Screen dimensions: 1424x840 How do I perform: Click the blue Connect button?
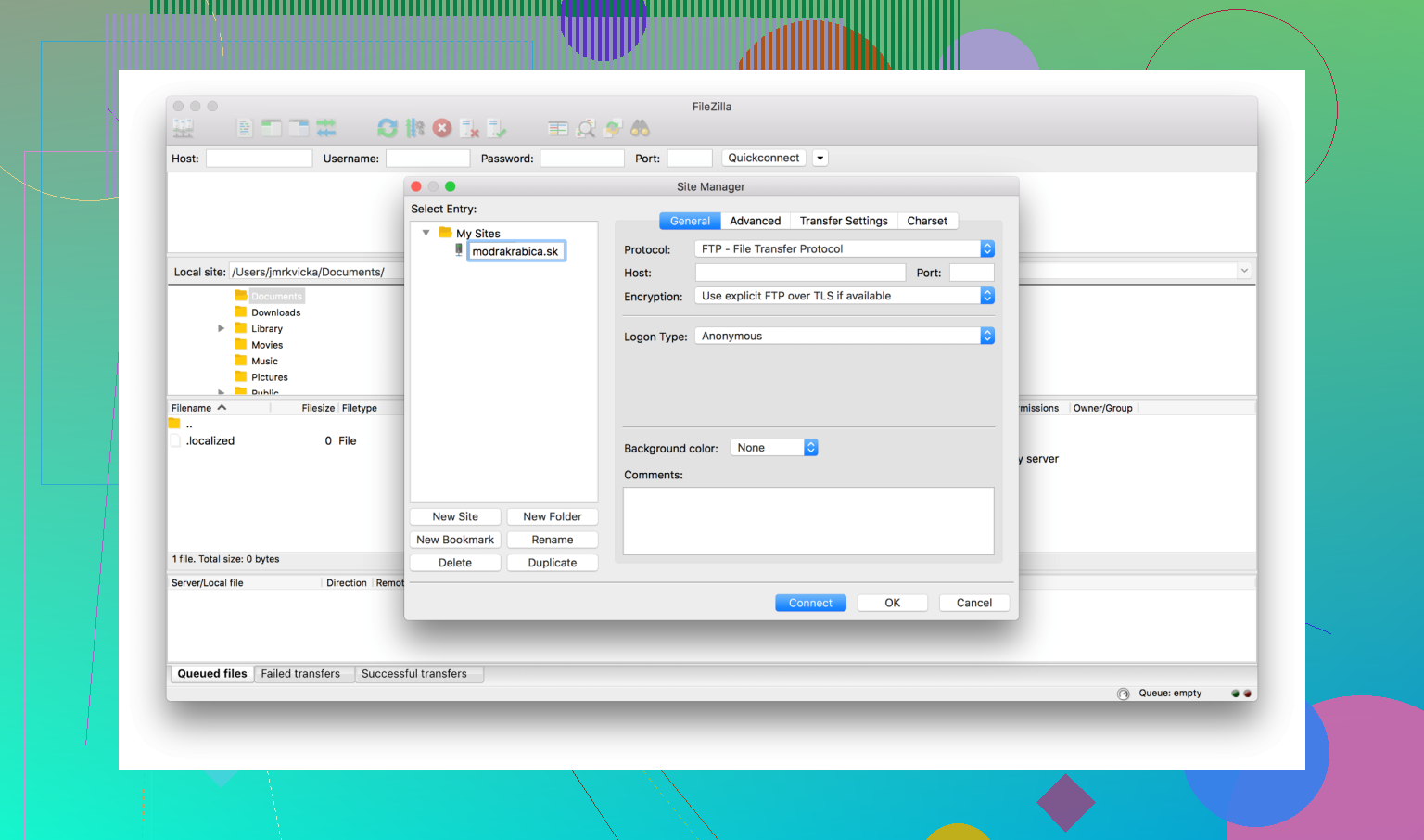coord(810,604)
